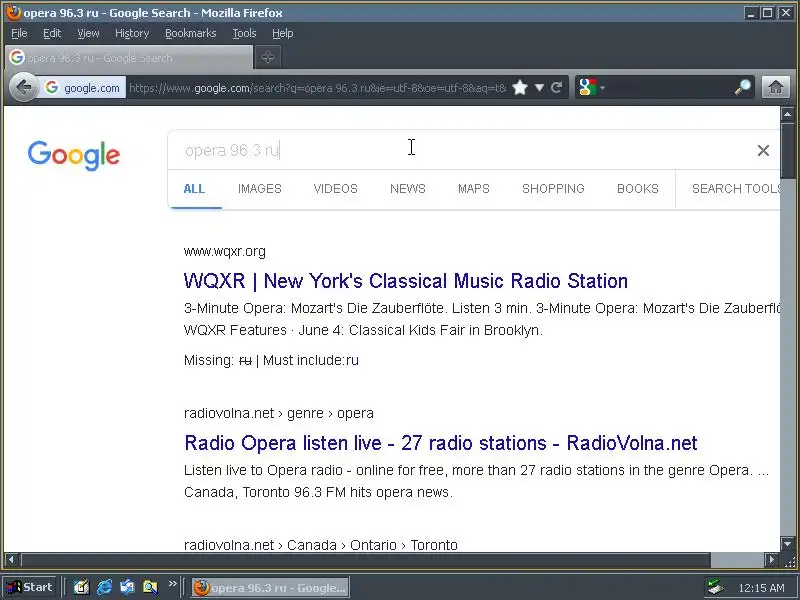This screenshot has height=600, width=800.
Task: Focus the Google search query field
Action: pyautogui.click(x=459, y=151)
